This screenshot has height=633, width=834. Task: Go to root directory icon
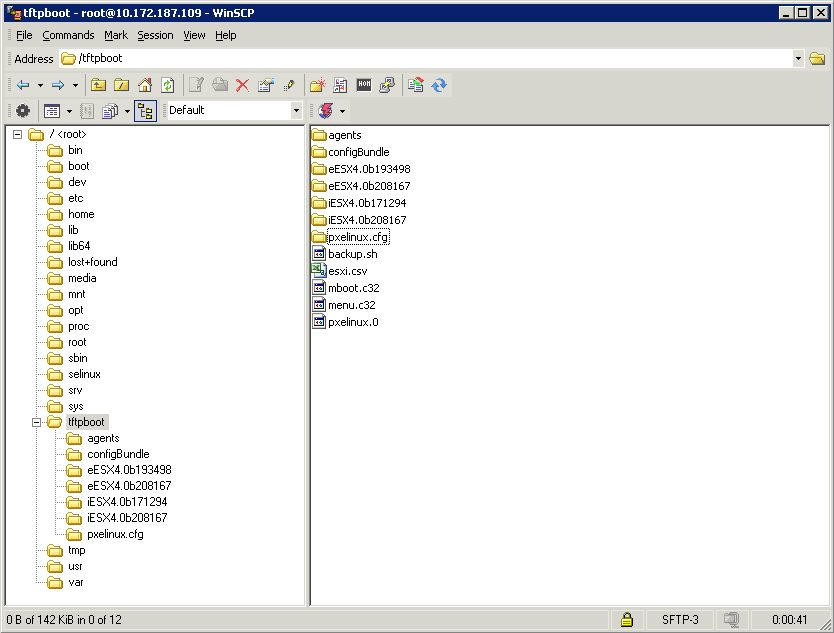tap(121, 85)
